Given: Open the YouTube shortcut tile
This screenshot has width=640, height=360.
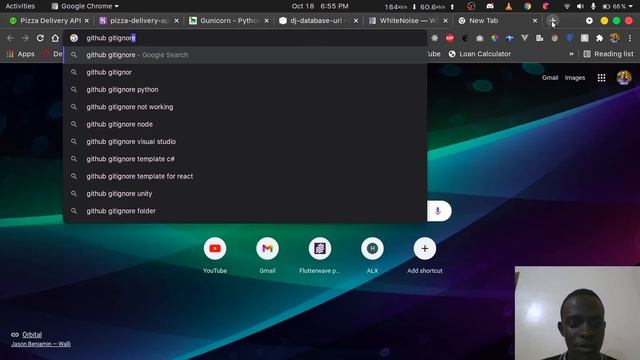Looking at the screenshot, I should click(215, 255).
